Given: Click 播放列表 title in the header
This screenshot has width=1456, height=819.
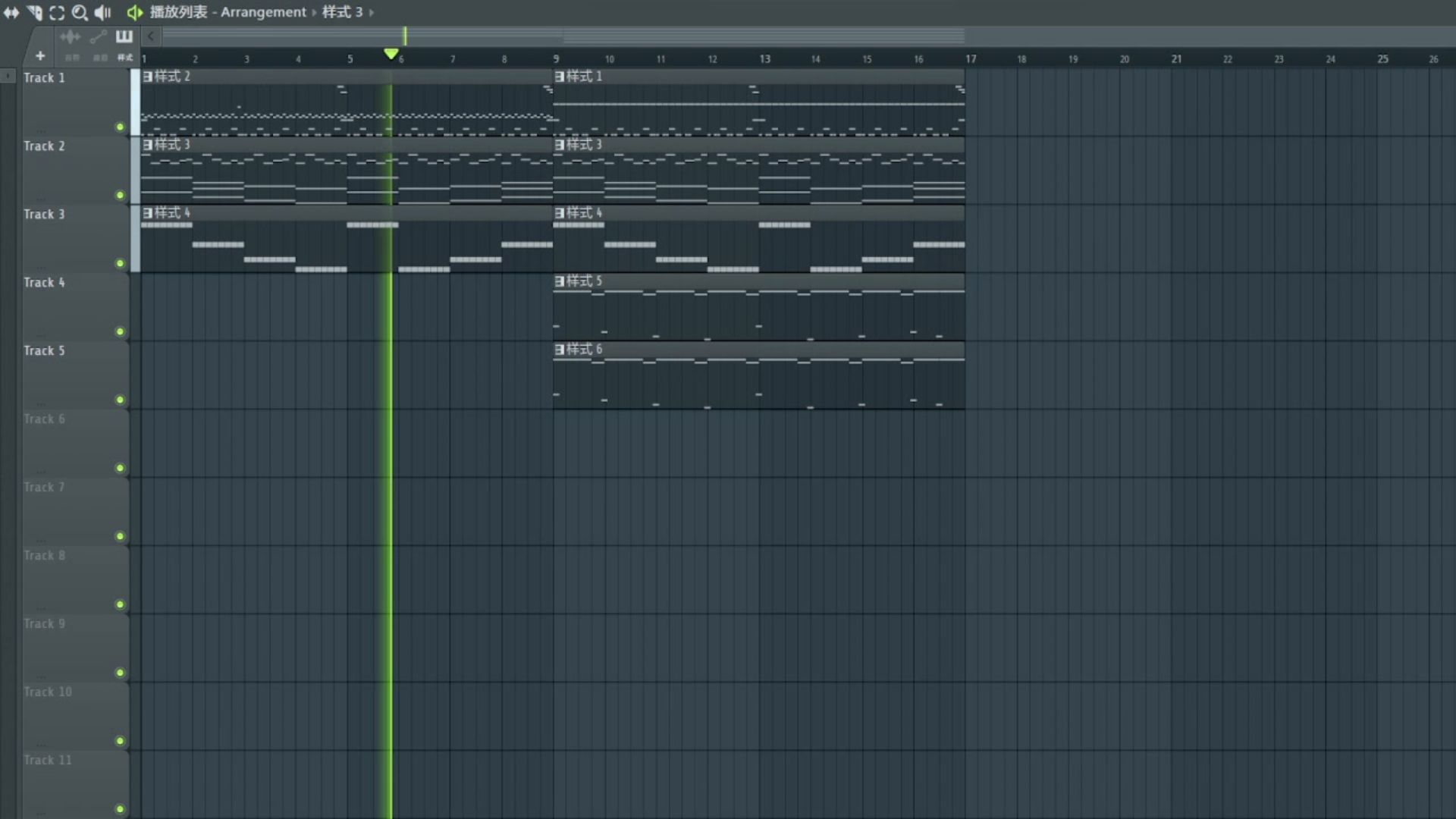Looking at the screenshot, I should (178, 12).
